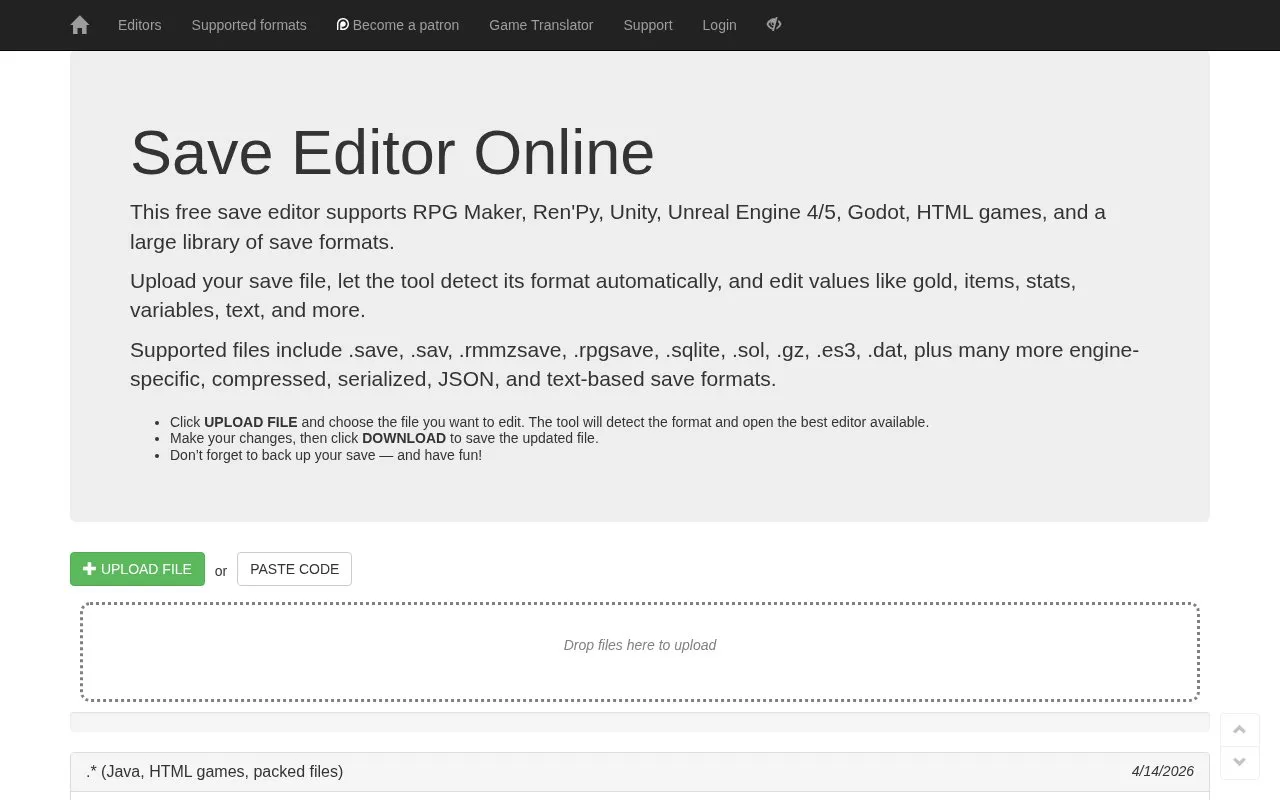The height and width of the screenshot is (800, 1280).
Task: Open the Login page
Action: click(x=719, y=25)
